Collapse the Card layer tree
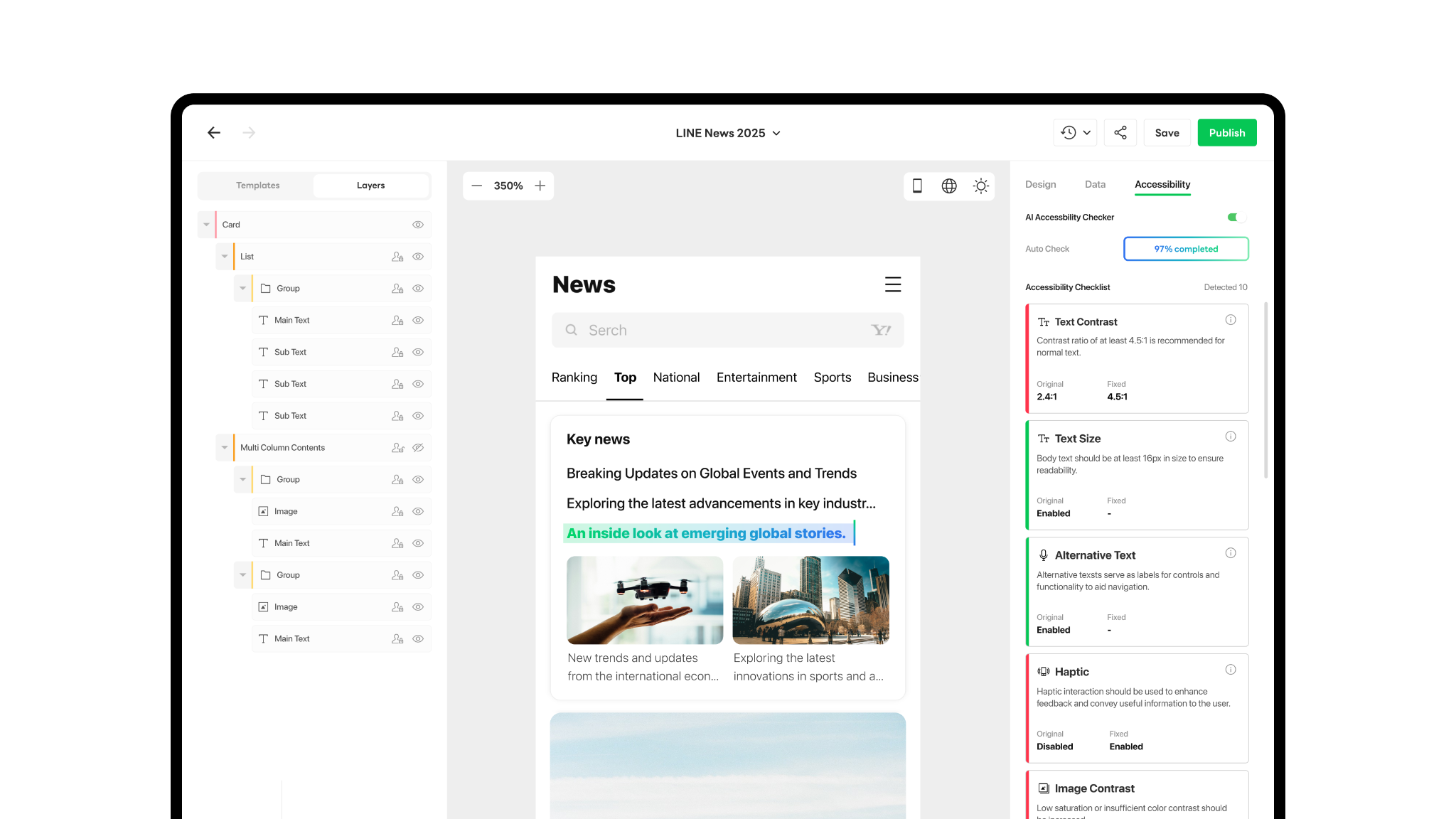This screenshot has height=819, width=1456. point(206,225)
